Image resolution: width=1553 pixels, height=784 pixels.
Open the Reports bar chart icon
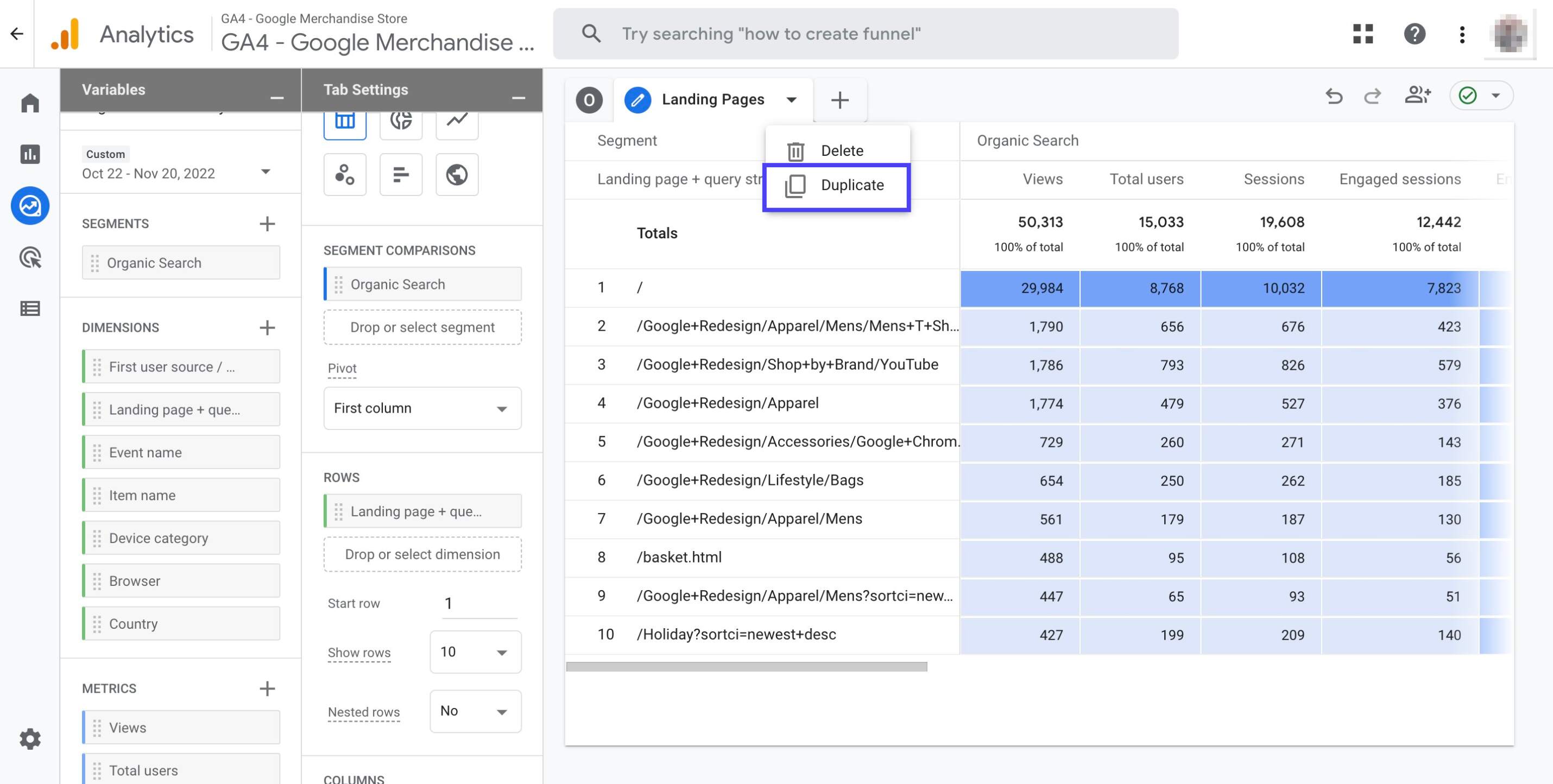(29, 154)
